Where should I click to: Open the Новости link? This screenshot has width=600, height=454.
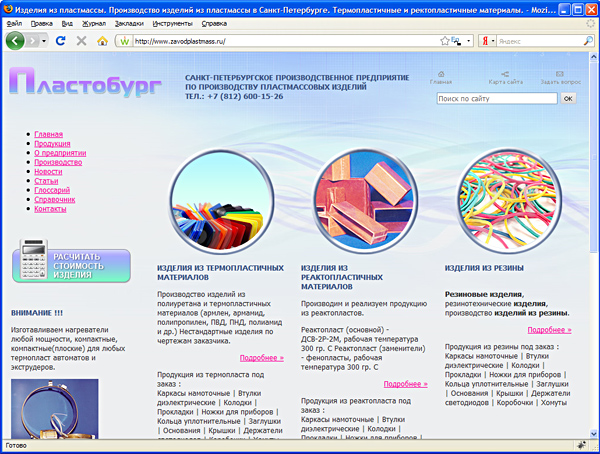[x=48, y=171]
